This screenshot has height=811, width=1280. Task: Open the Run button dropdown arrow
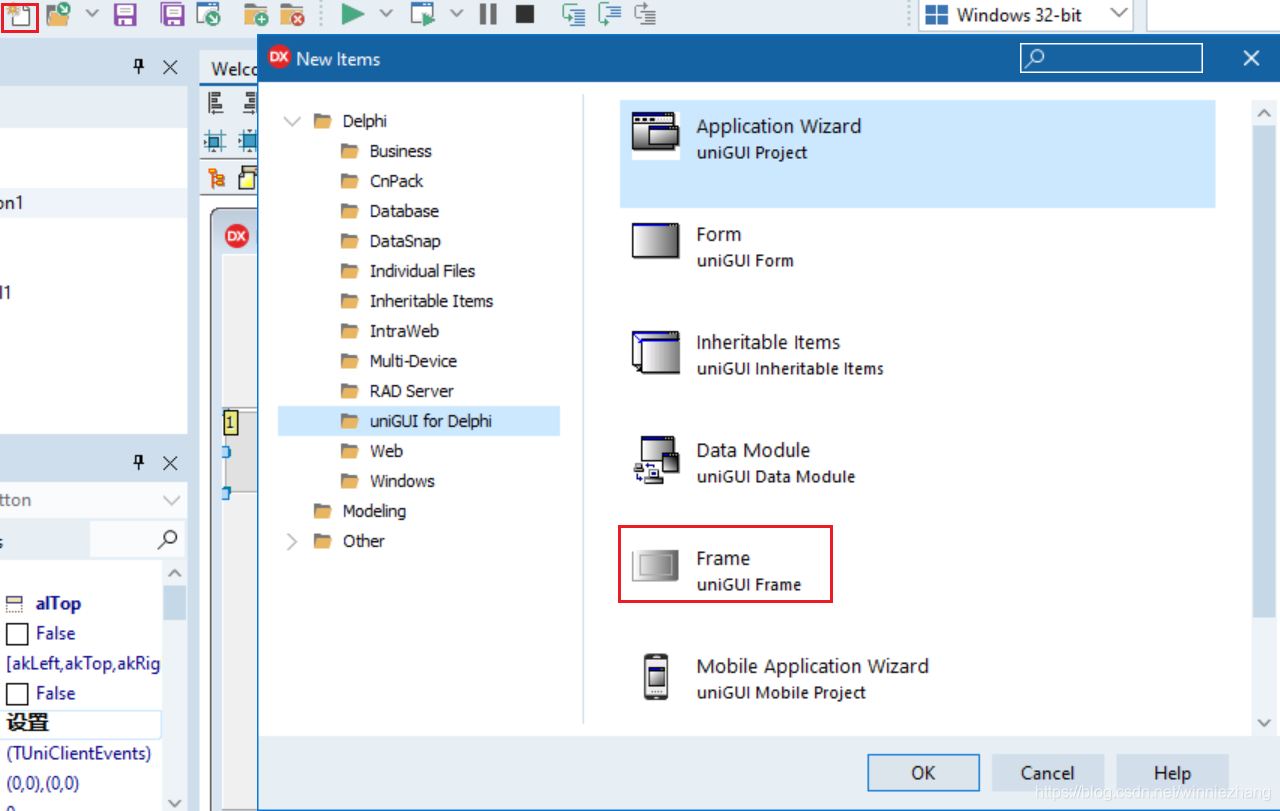[x=386, y=14]
